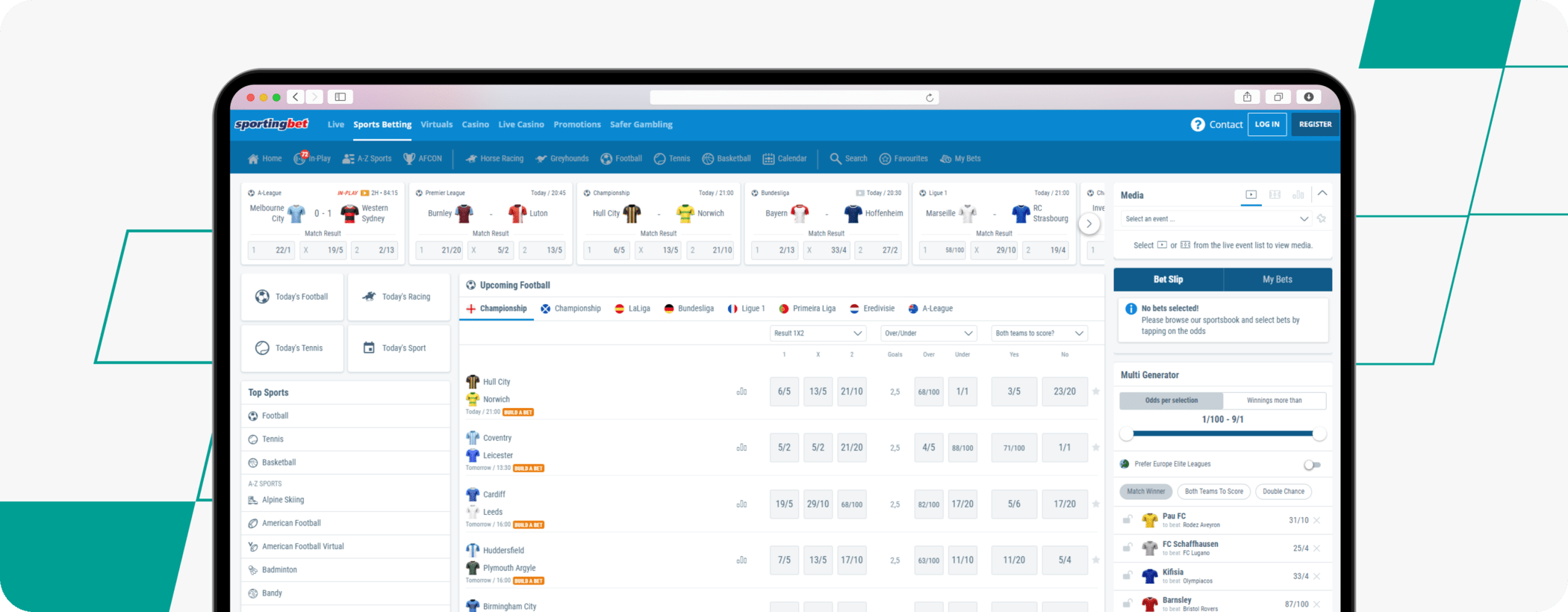1568x612 pixels.
Task: Adjust right handle of odds range slider
Action: pos(1319,434)
